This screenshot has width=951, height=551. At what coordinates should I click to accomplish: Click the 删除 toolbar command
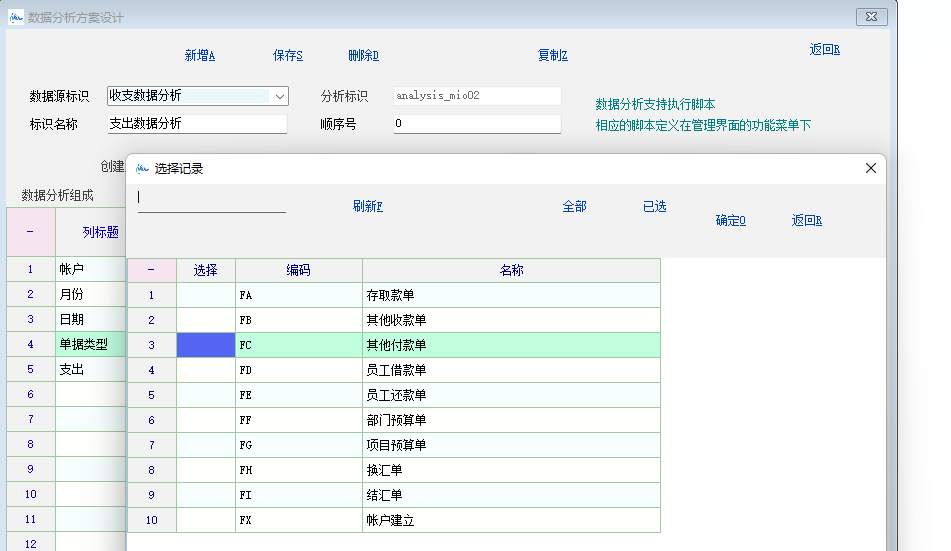click(x=363, y=56)
